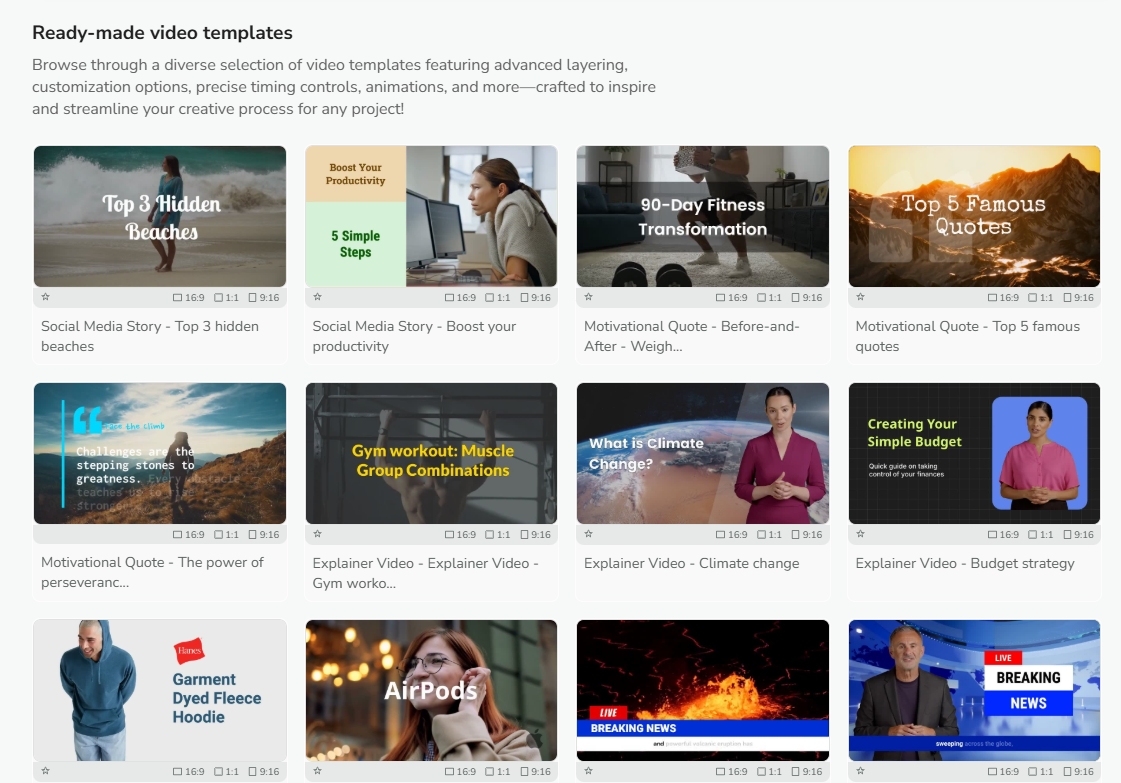The height and width of the screenshot is (783, 1121).
Task: Choose 1:1 ratio for Boost your productivity
Action: click(497, 298)
